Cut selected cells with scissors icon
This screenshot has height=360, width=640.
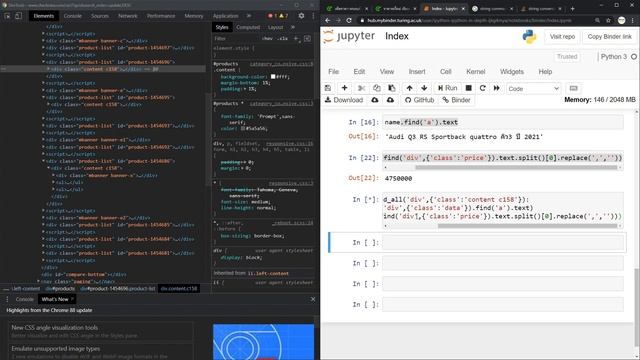[x=361, y=88]
